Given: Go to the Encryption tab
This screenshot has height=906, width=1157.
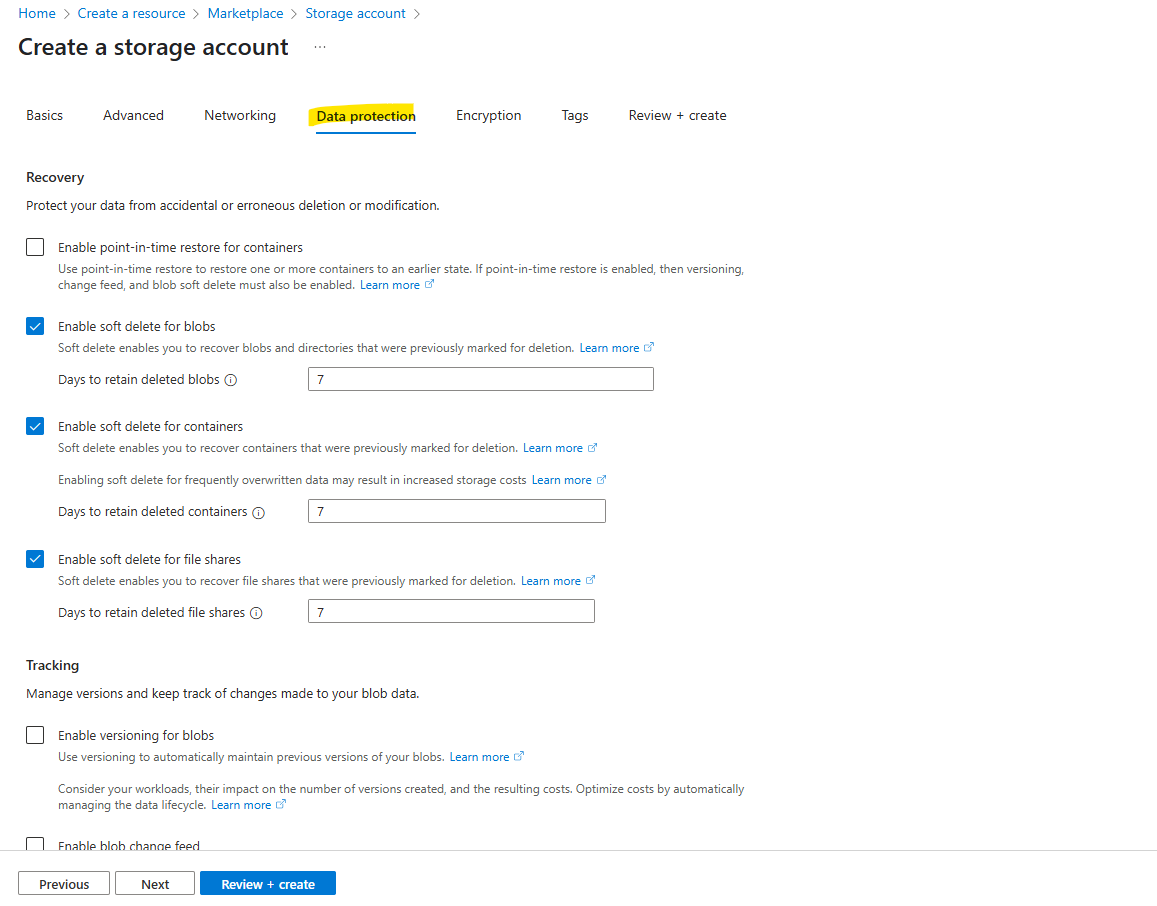Looking at the screenshot, I should tap(488, 116).
